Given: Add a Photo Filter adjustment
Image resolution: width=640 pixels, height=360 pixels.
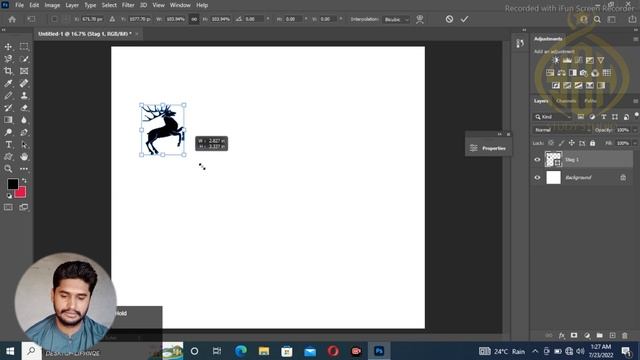Looking at the screenshot, I should tap(584, 73).
